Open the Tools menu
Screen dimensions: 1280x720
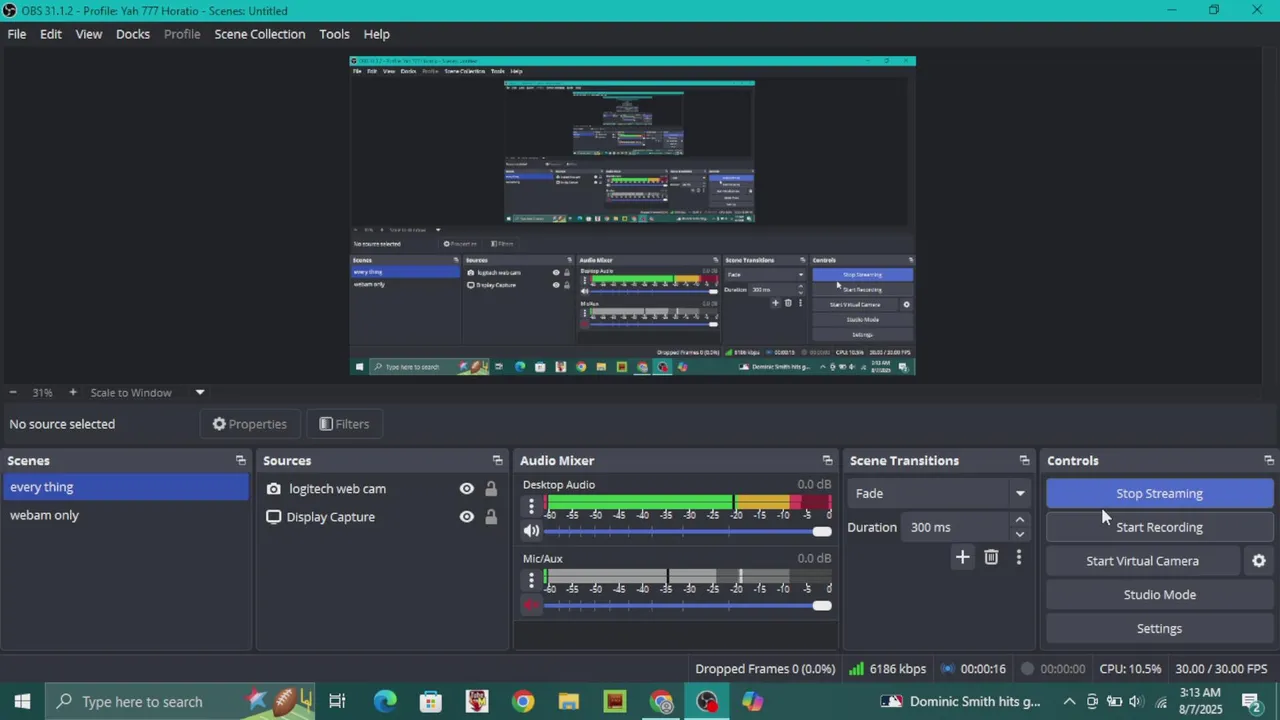(x=334, y=34)
